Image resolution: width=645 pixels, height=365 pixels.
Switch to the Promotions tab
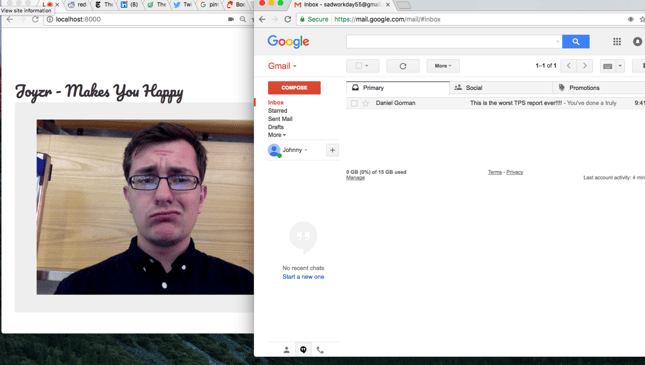click(599, 88)
